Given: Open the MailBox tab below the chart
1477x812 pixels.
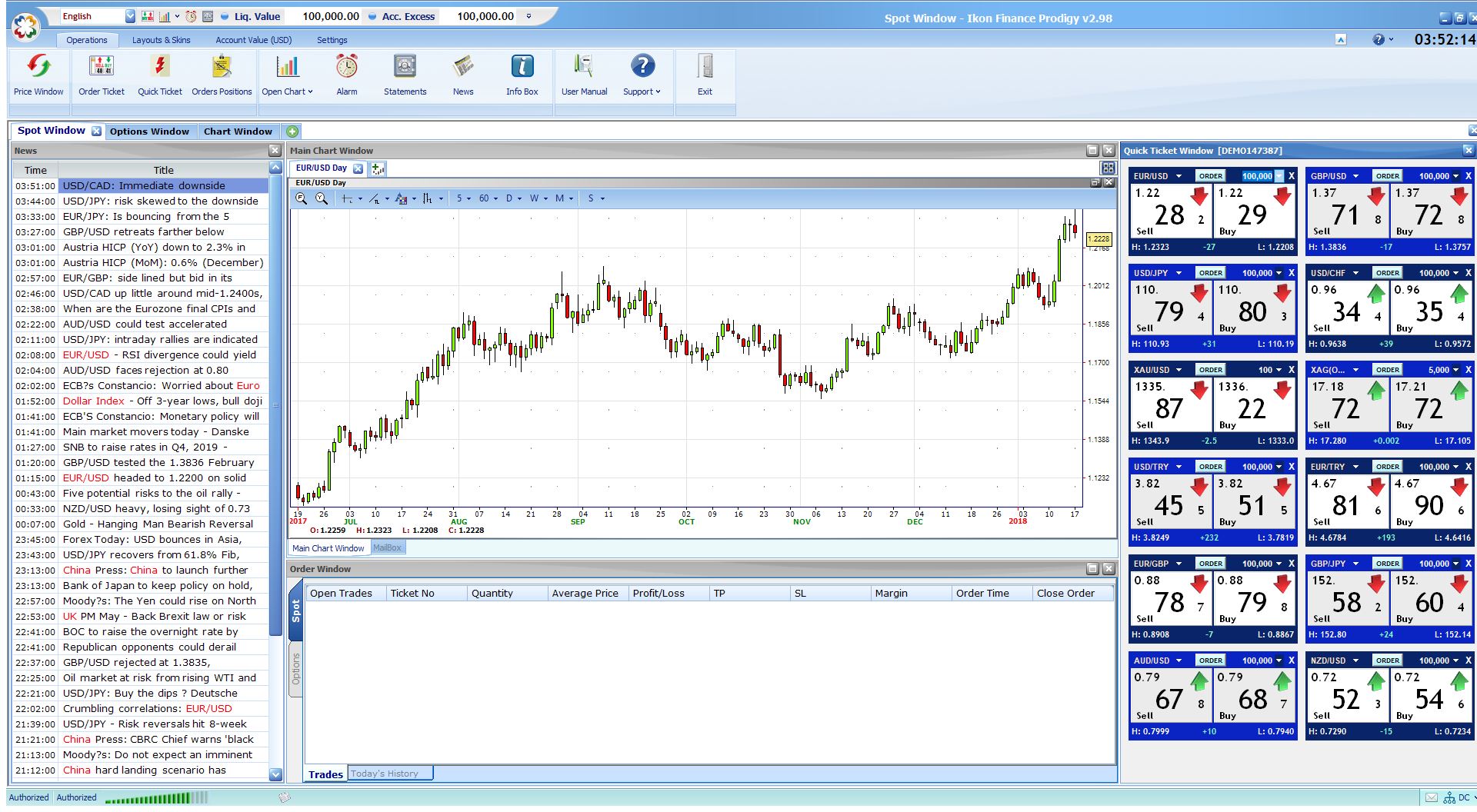Looking at the screenshot, I should 387,548.
